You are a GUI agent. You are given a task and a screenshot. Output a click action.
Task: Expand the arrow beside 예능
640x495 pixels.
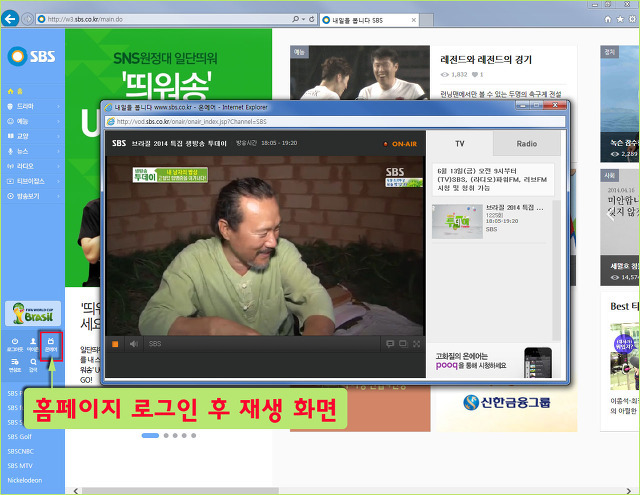[58, 122]
